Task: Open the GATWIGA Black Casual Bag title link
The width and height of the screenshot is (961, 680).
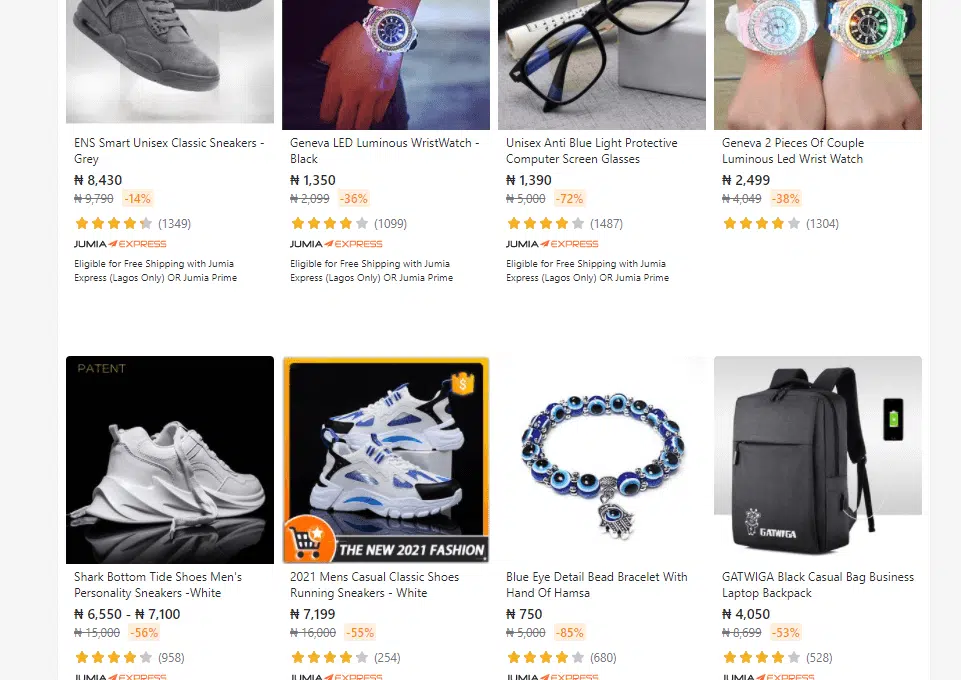Action: coord(818,584)
